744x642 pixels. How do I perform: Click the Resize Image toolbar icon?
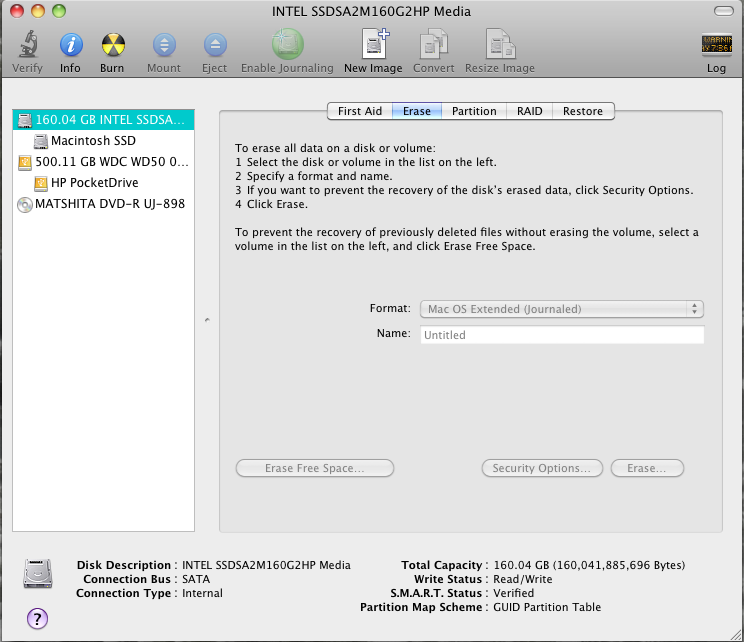tap(500, 44)
